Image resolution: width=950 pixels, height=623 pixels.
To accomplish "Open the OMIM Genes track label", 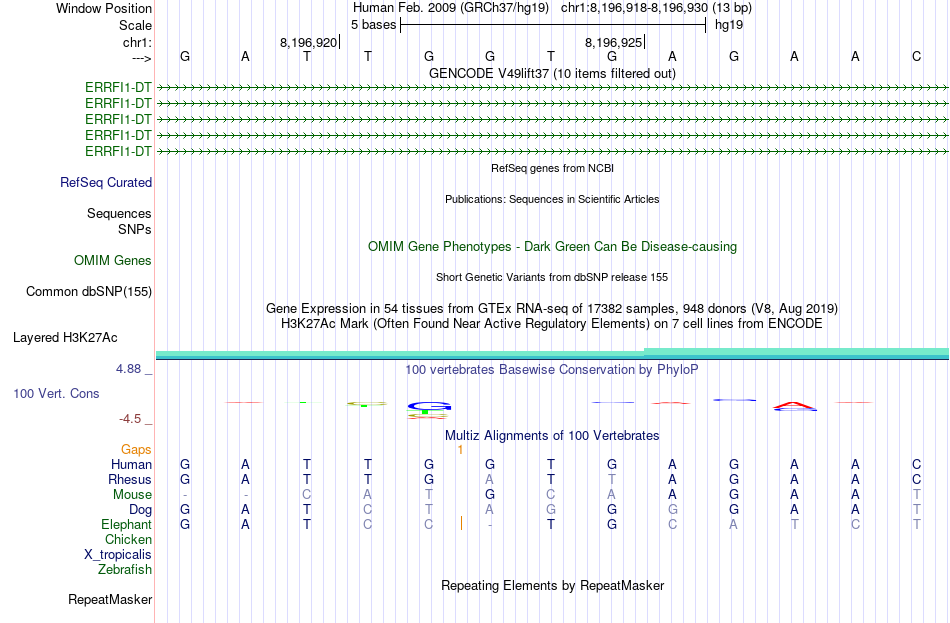I will tap(112, 261).
